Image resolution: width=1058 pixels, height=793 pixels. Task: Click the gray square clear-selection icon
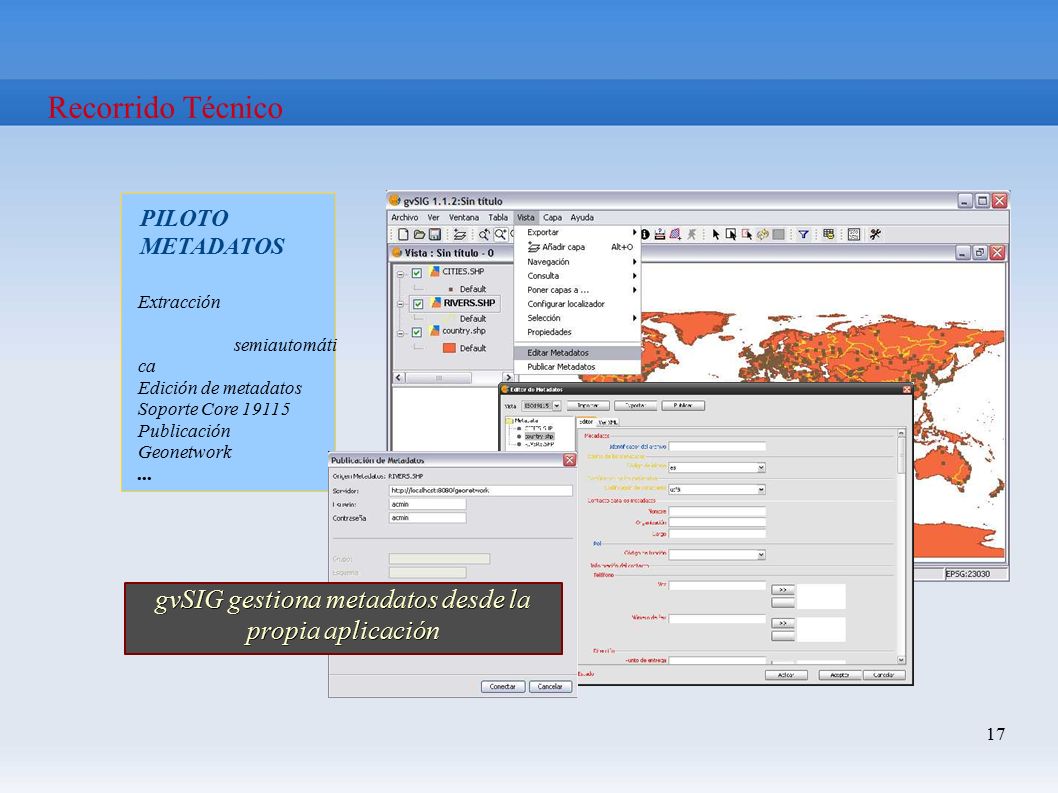(x=779, y=234)
